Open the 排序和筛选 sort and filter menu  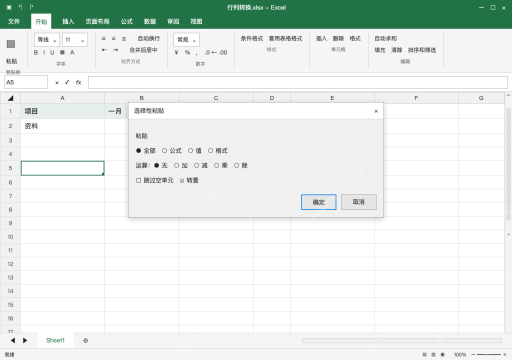(422, 50)
